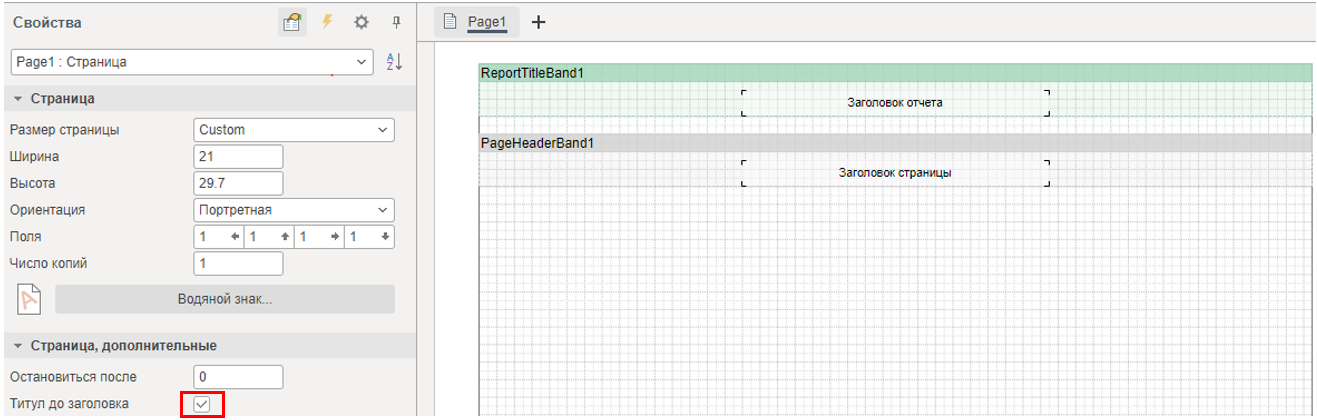The width and height of the screenshot is (1317, 420).
Task: Click the Ширина input field
Action: click(x=238, y=157)
